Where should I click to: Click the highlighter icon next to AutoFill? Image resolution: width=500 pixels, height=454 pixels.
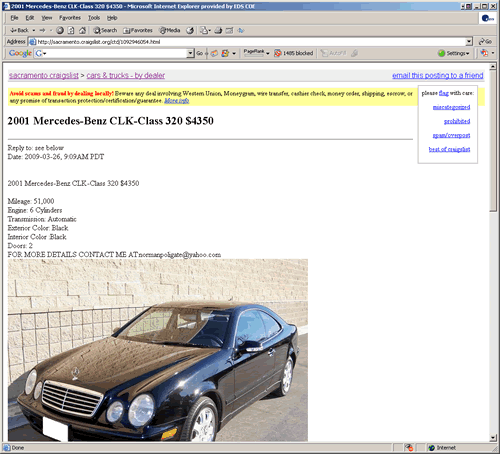click(354, 53)
